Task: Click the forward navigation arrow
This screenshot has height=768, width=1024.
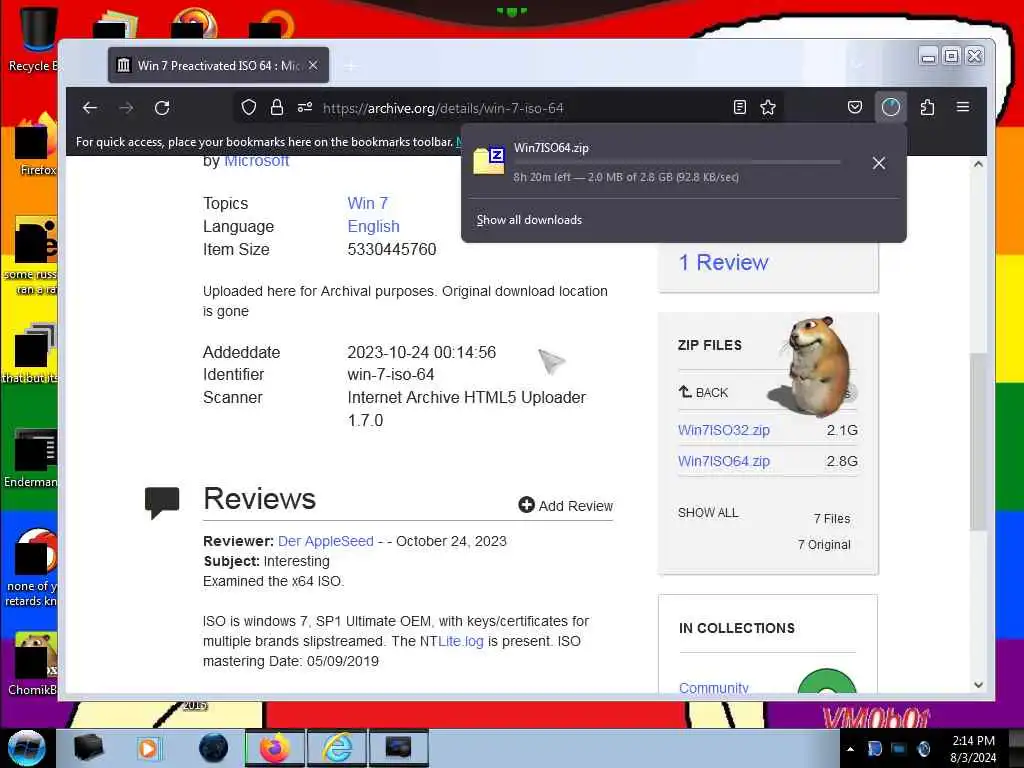Action: point(126,108)
